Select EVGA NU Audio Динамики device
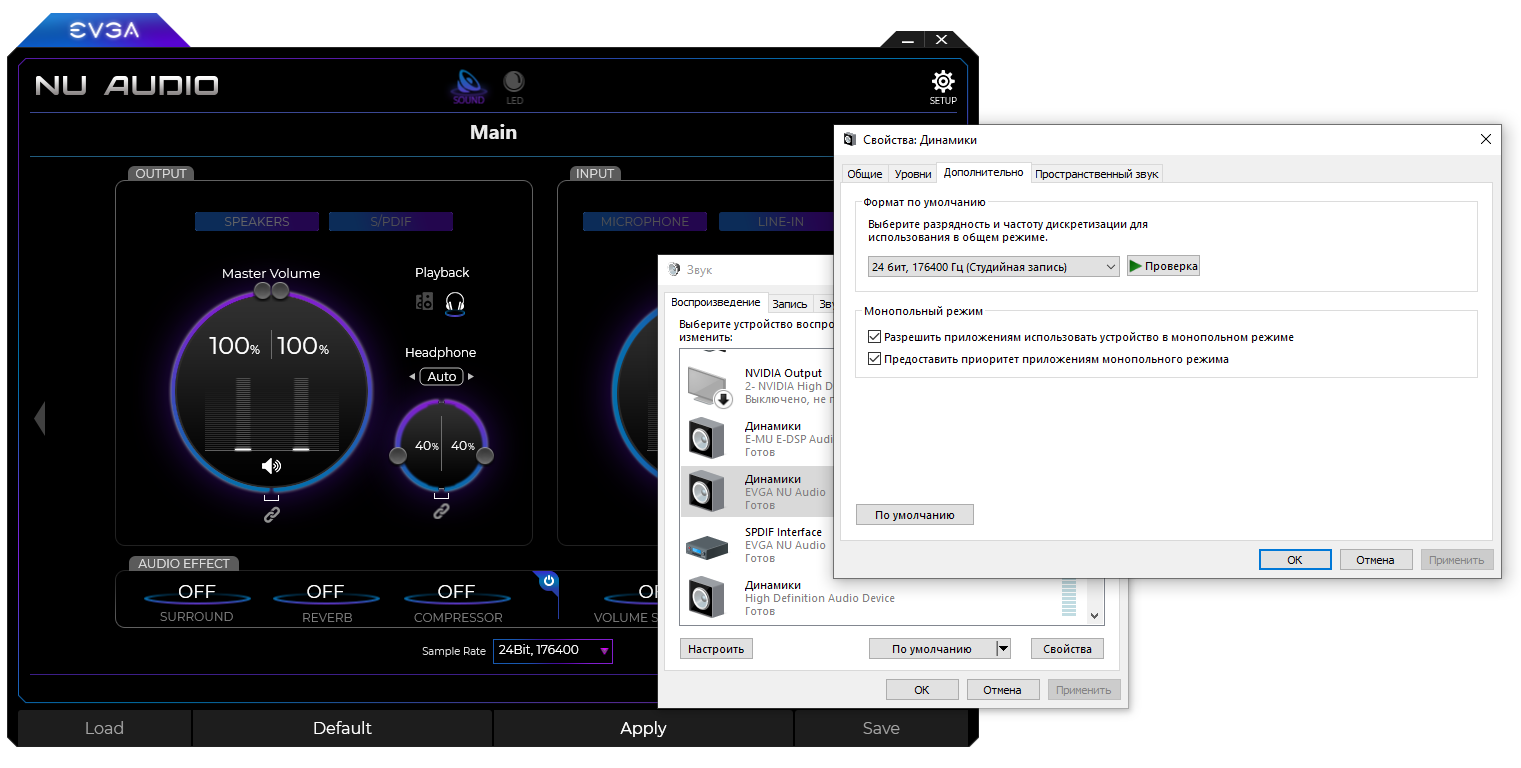1521x768 pixels. point(756,492)
